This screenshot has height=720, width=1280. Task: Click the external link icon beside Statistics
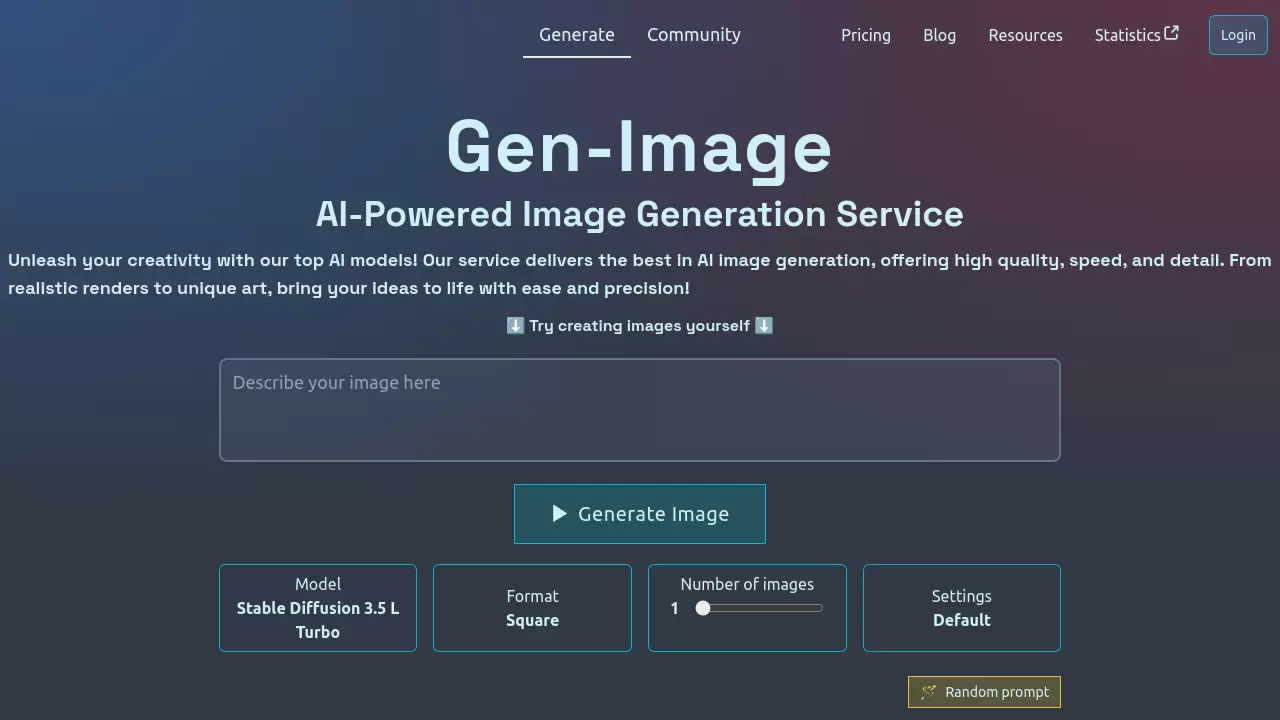pyautogui.click(x=1172, y=33)
